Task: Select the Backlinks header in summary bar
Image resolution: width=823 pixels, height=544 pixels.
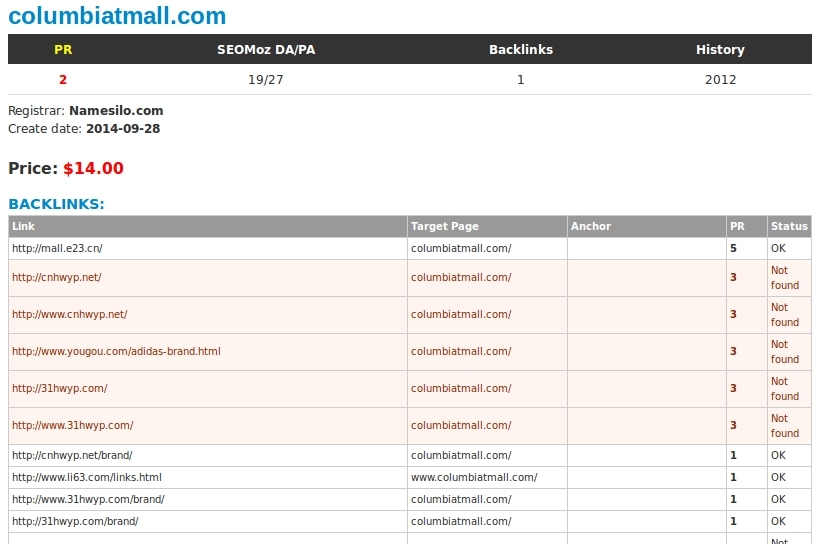Action: tap(521, 49)
